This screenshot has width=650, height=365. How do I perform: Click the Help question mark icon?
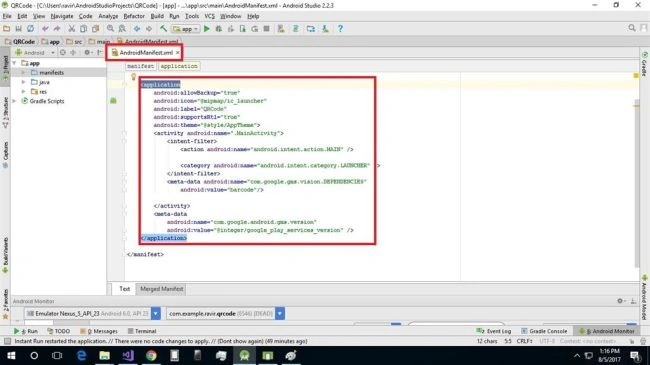(x=340, y=29)
